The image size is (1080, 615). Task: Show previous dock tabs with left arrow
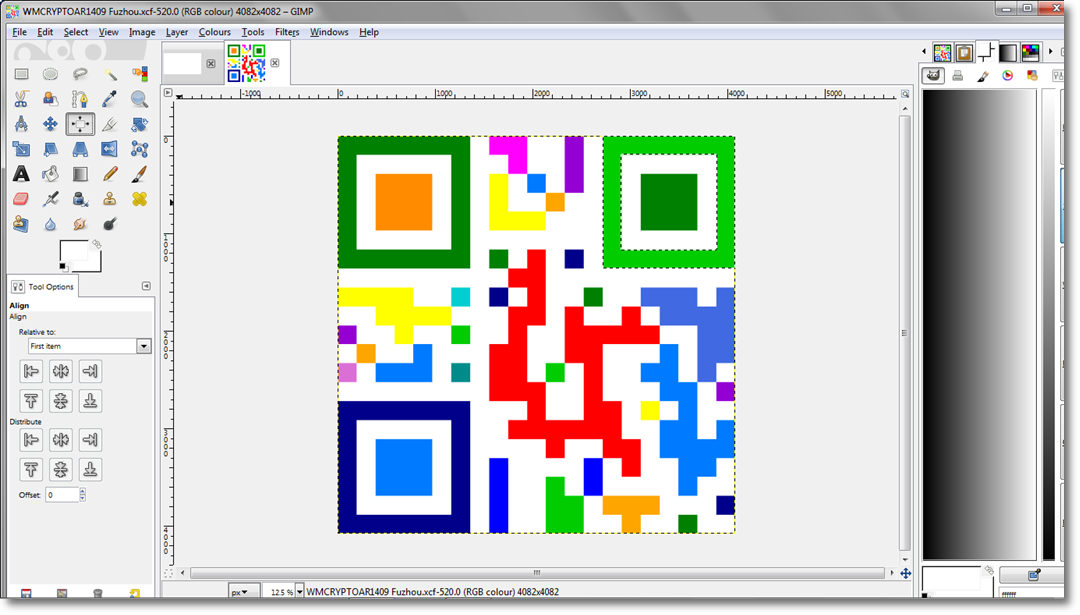(x=924, y=52)
